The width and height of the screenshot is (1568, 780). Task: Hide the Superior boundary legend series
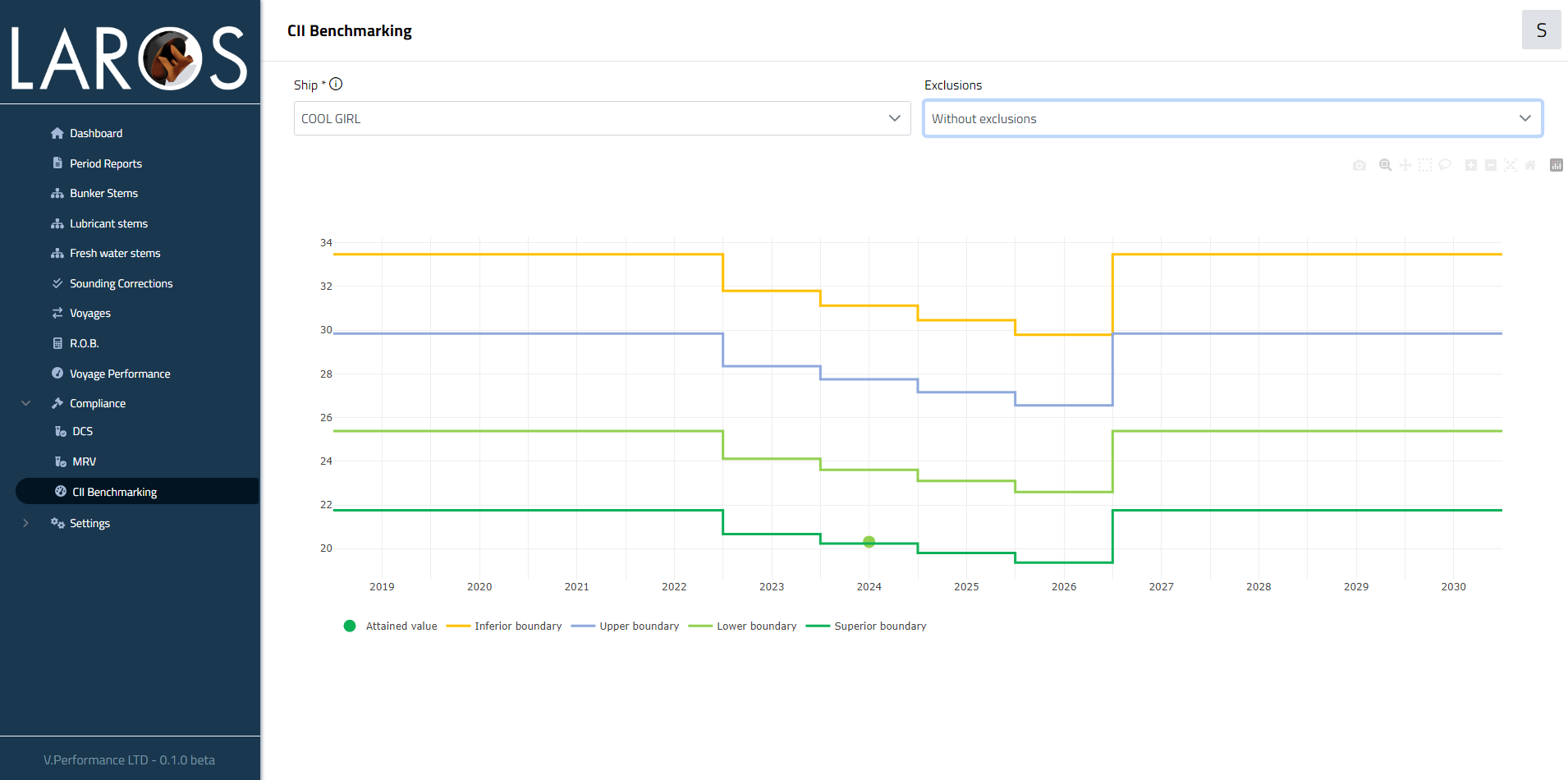click(866, 626)
